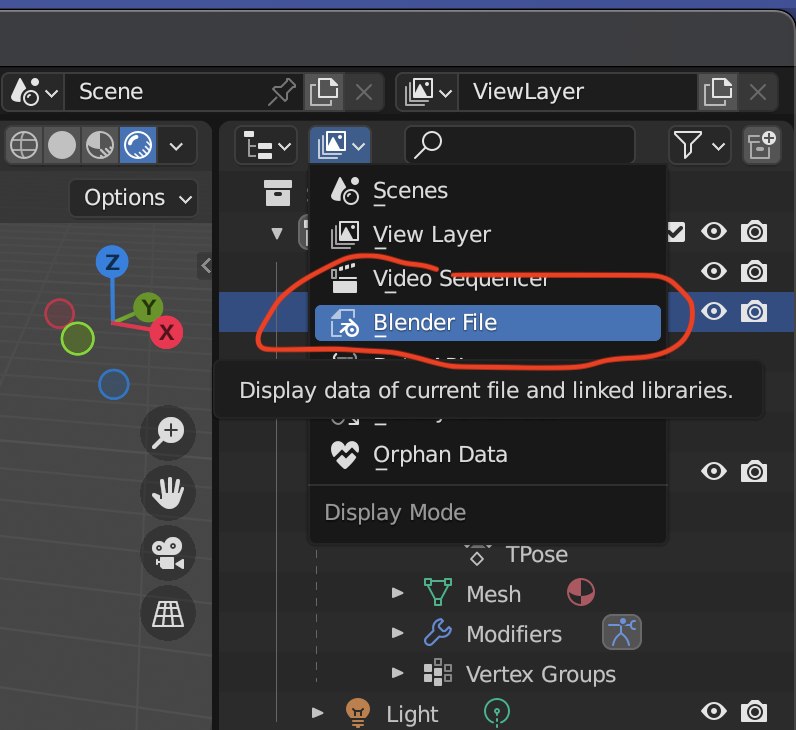This screenshot has width=796, height=730.
Task: Add a new view layer
Action: (717, 92)
